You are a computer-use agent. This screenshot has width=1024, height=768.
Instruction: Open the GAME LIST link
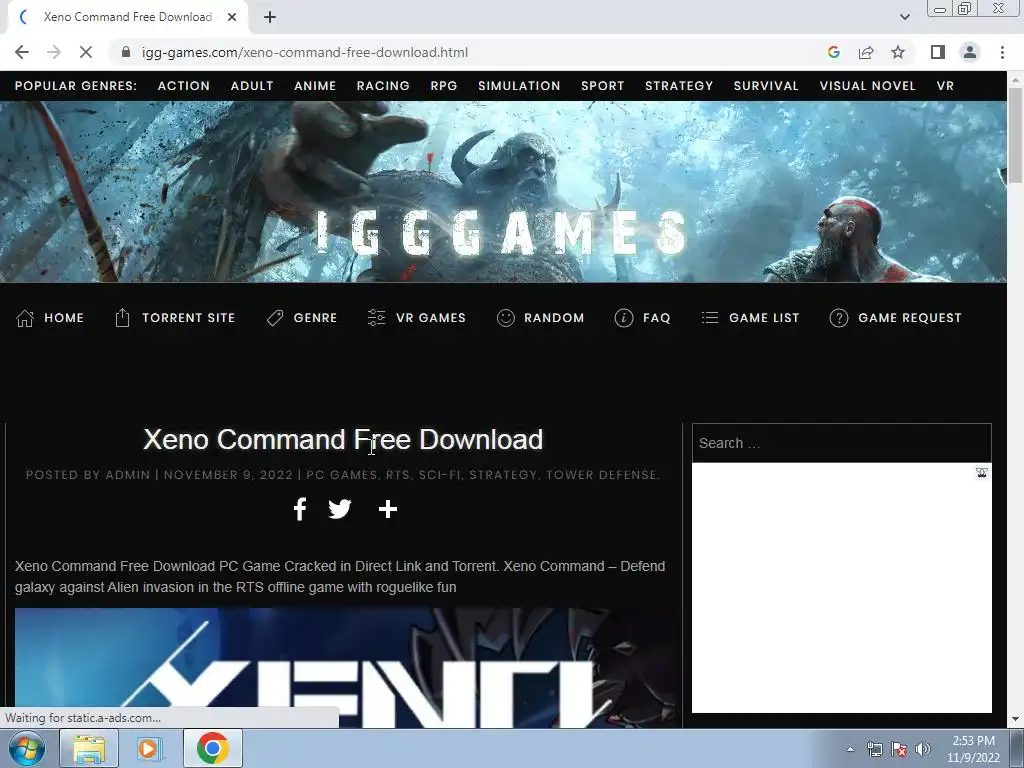tap(764, 318)
